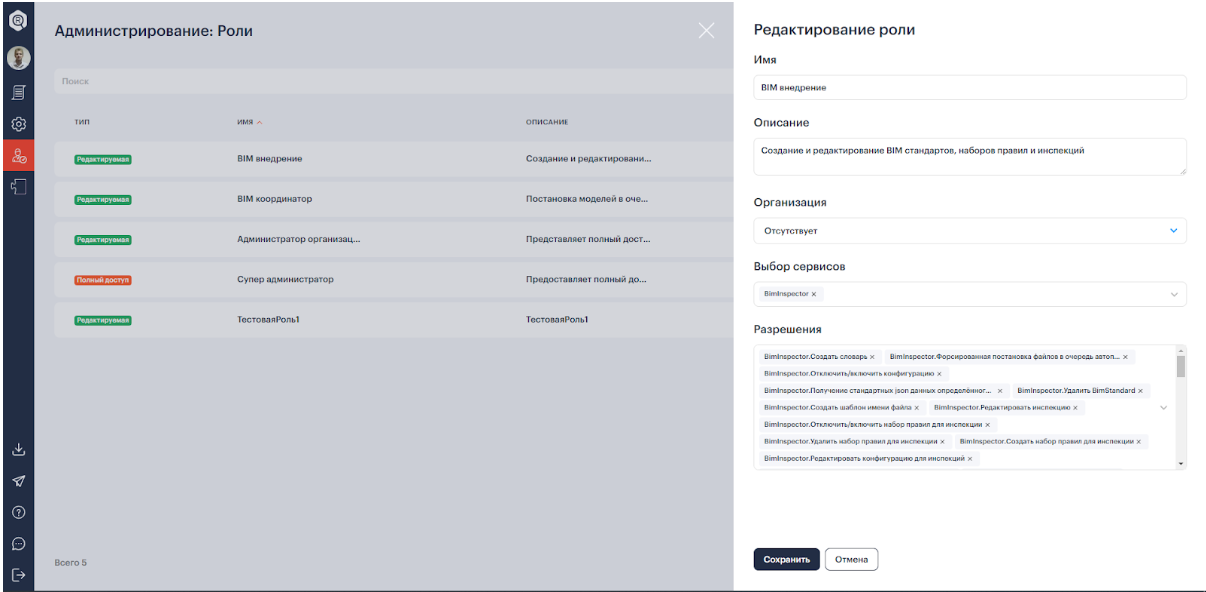The image size is (1206, 592).
Task: Open the puzzle-piece plugins sidebar icon
Action: (x=18, y=186)
